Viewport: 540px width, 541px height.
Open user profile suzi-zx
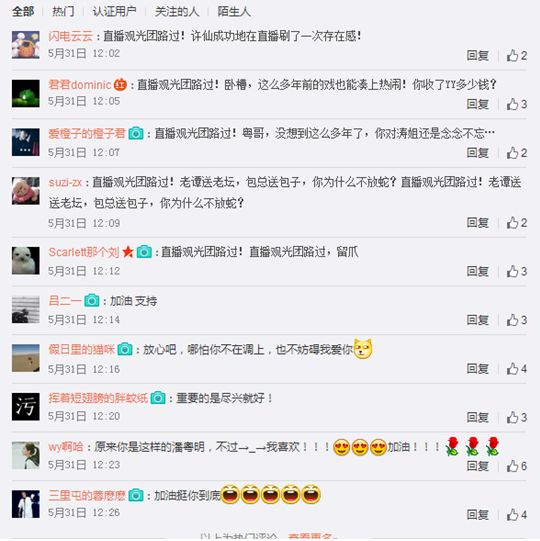[x=65, y=182]
